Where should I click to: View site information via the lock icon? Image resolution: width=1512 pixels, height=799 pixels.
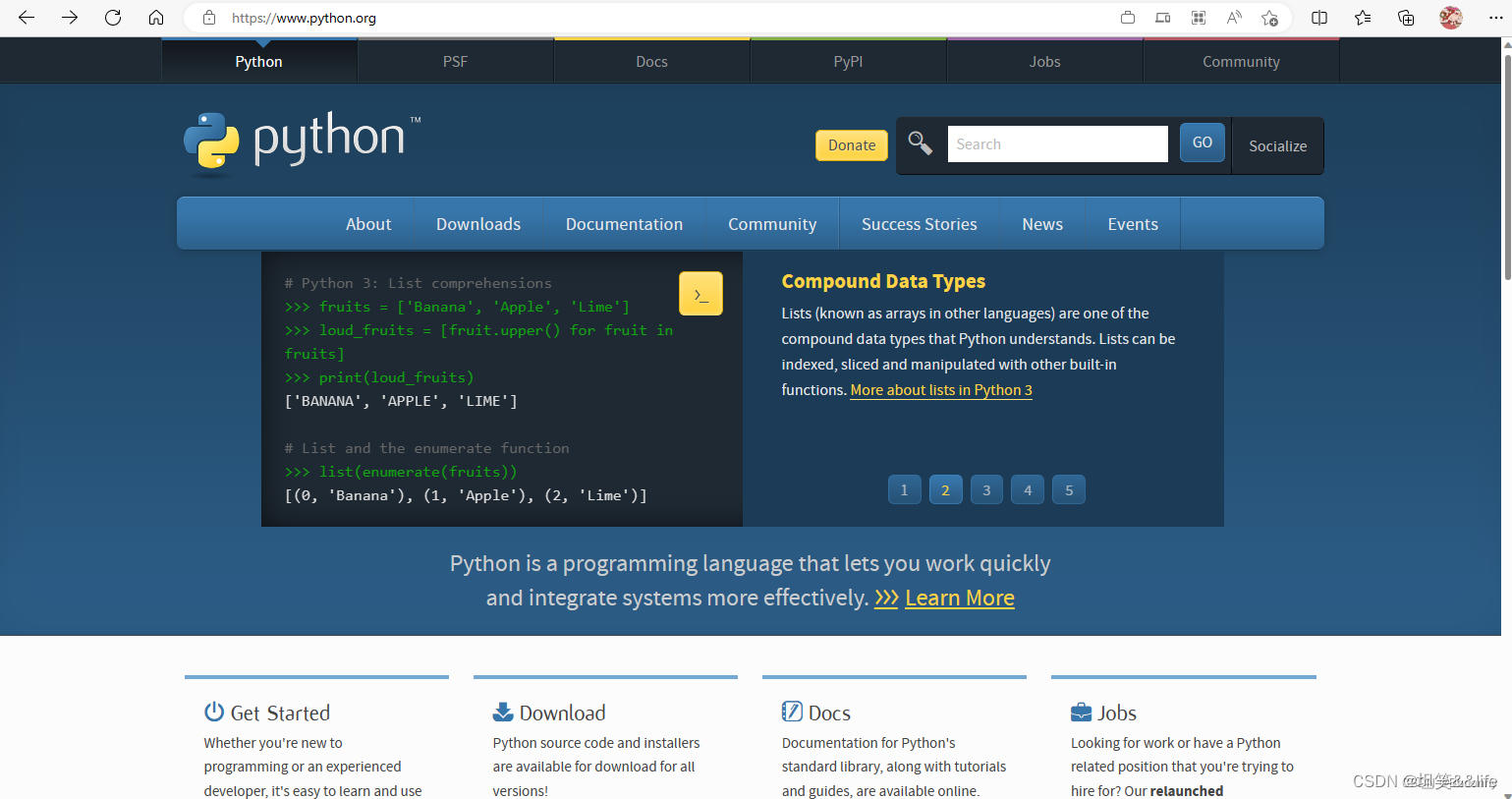(208, 18)
